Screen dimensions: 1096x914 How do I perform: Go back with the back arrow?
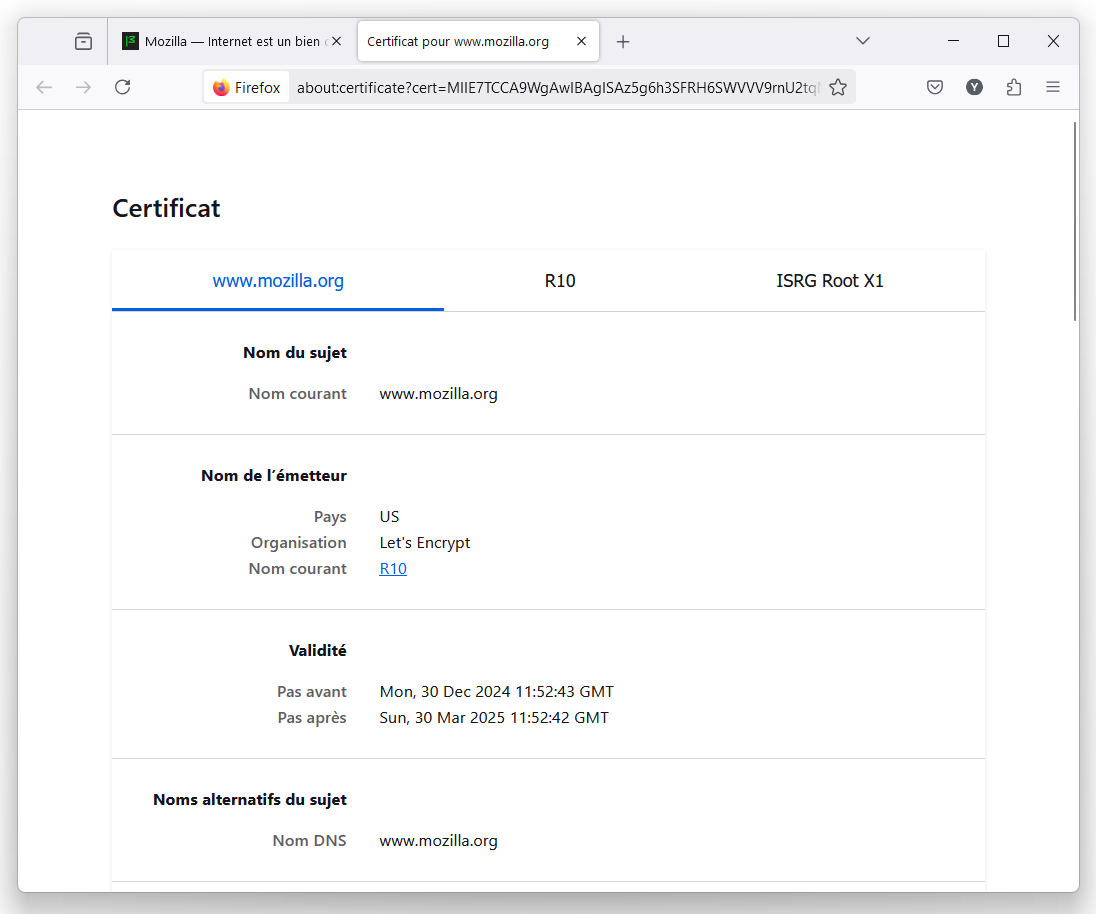click(x=44, y=87)
